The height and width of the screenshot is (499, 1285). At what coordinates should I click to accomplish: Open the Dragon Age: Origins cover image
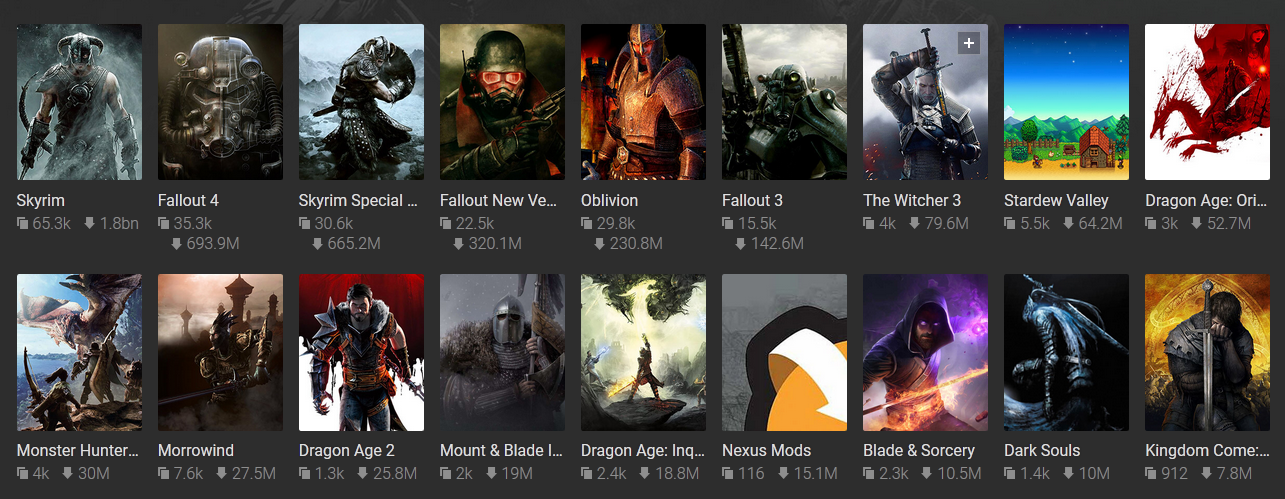(x=1207, y=102)
